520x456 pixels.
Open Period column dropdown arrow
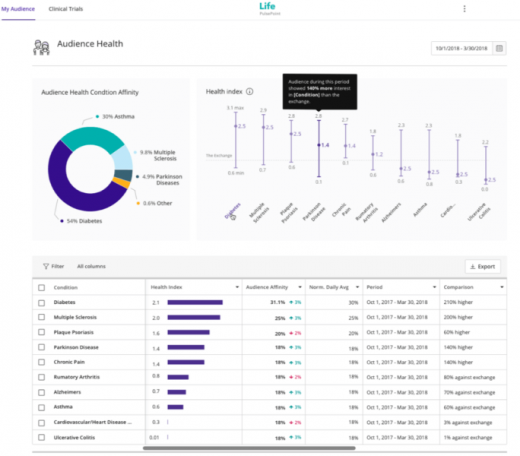click(x=434, y=287)
